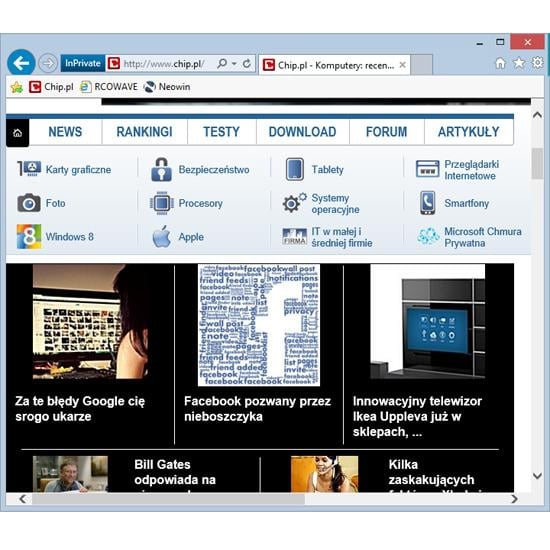550x550 pixels.
Task: Click the browser Back arrow button
Action: coord(21,63)
